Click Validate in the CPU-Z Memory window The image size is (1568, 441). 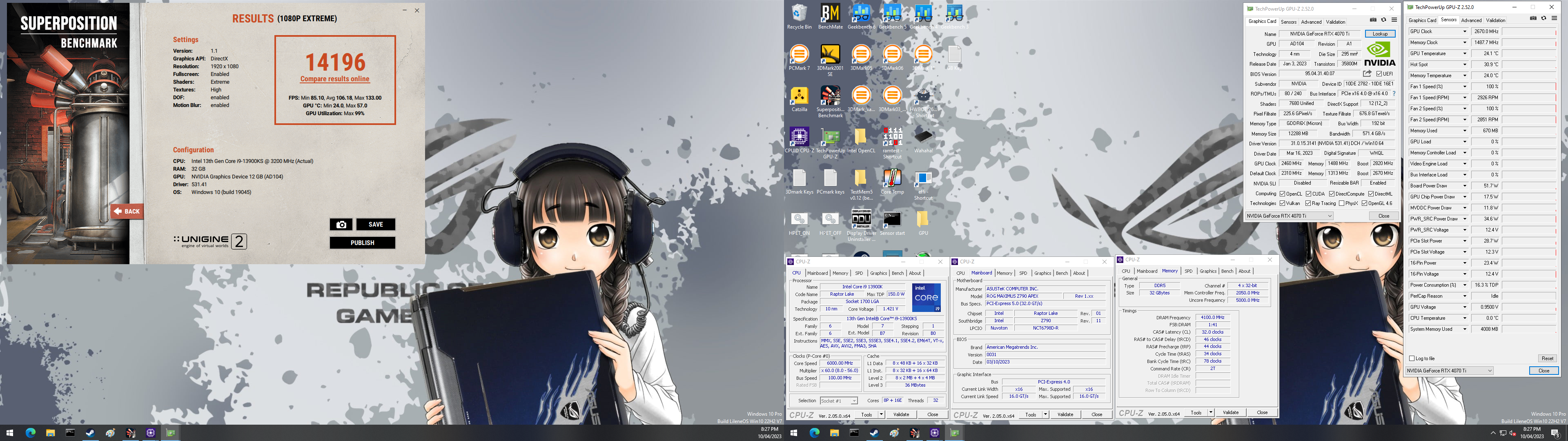coord(1231,412)
